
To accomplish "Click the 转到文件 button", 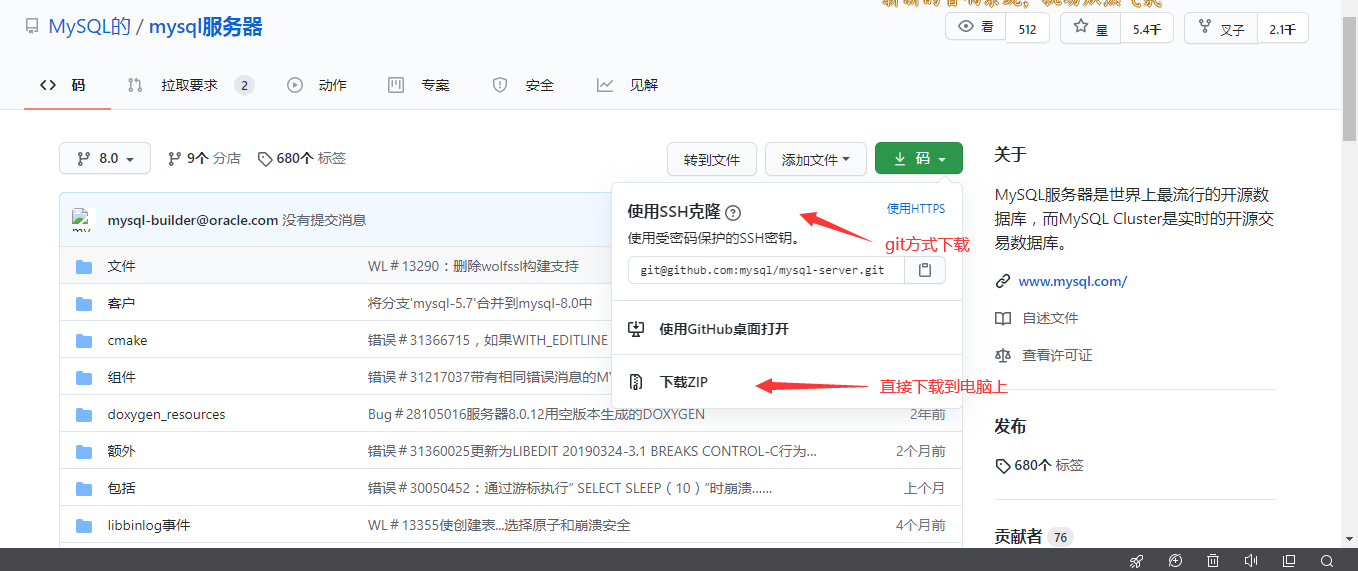I will point(712,159).
